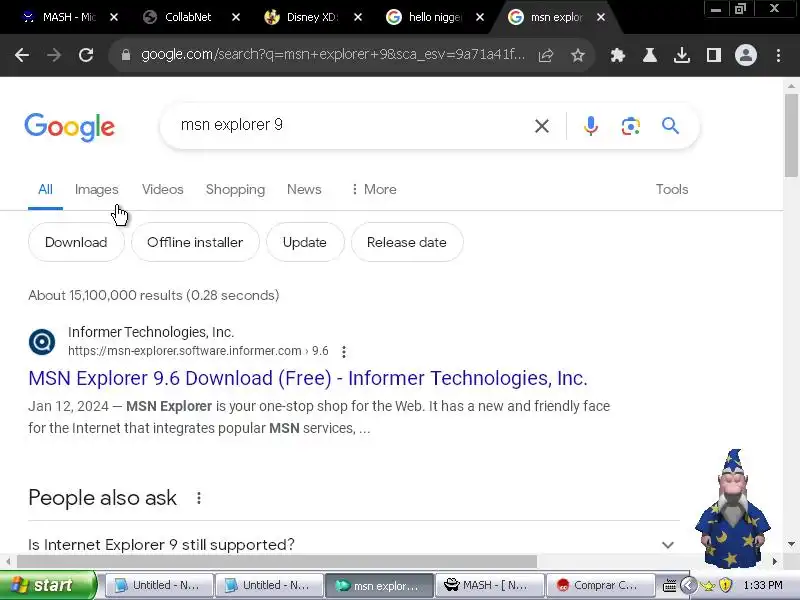Click the browser forward arrow

[x=54, y=55]
